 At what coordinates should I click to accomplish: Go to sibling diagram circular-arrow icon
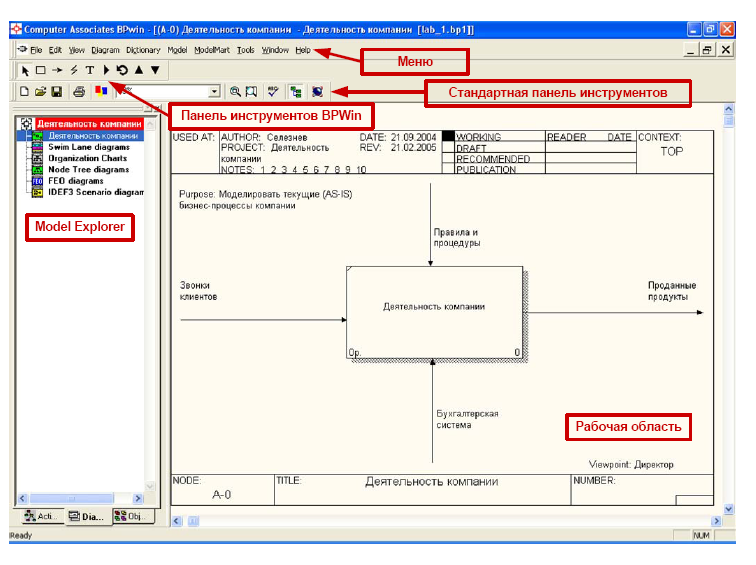(x=122, y=70)
